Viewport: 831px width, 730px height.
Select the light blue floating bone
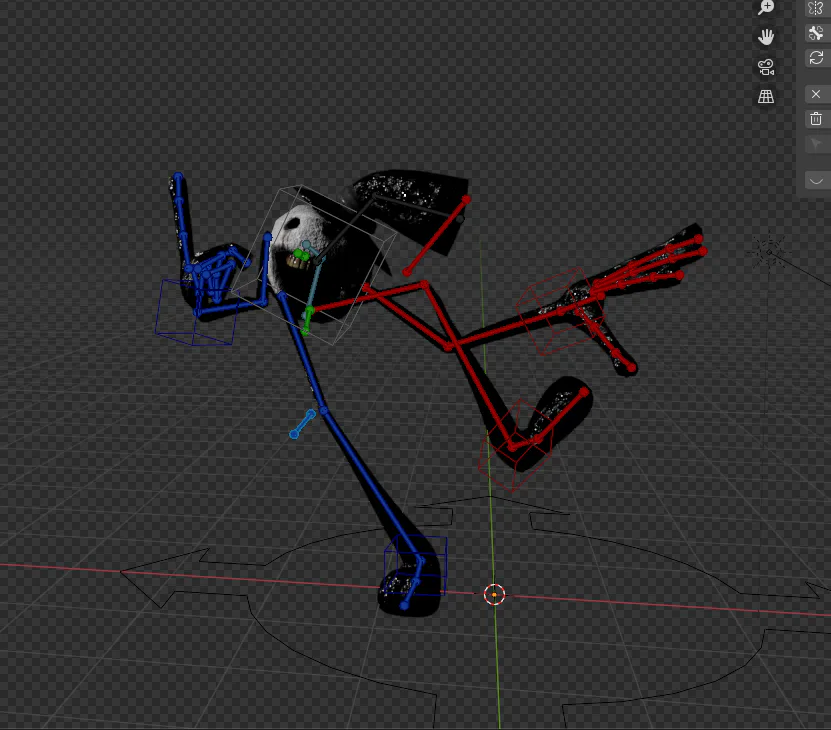[x=302, y=424]
